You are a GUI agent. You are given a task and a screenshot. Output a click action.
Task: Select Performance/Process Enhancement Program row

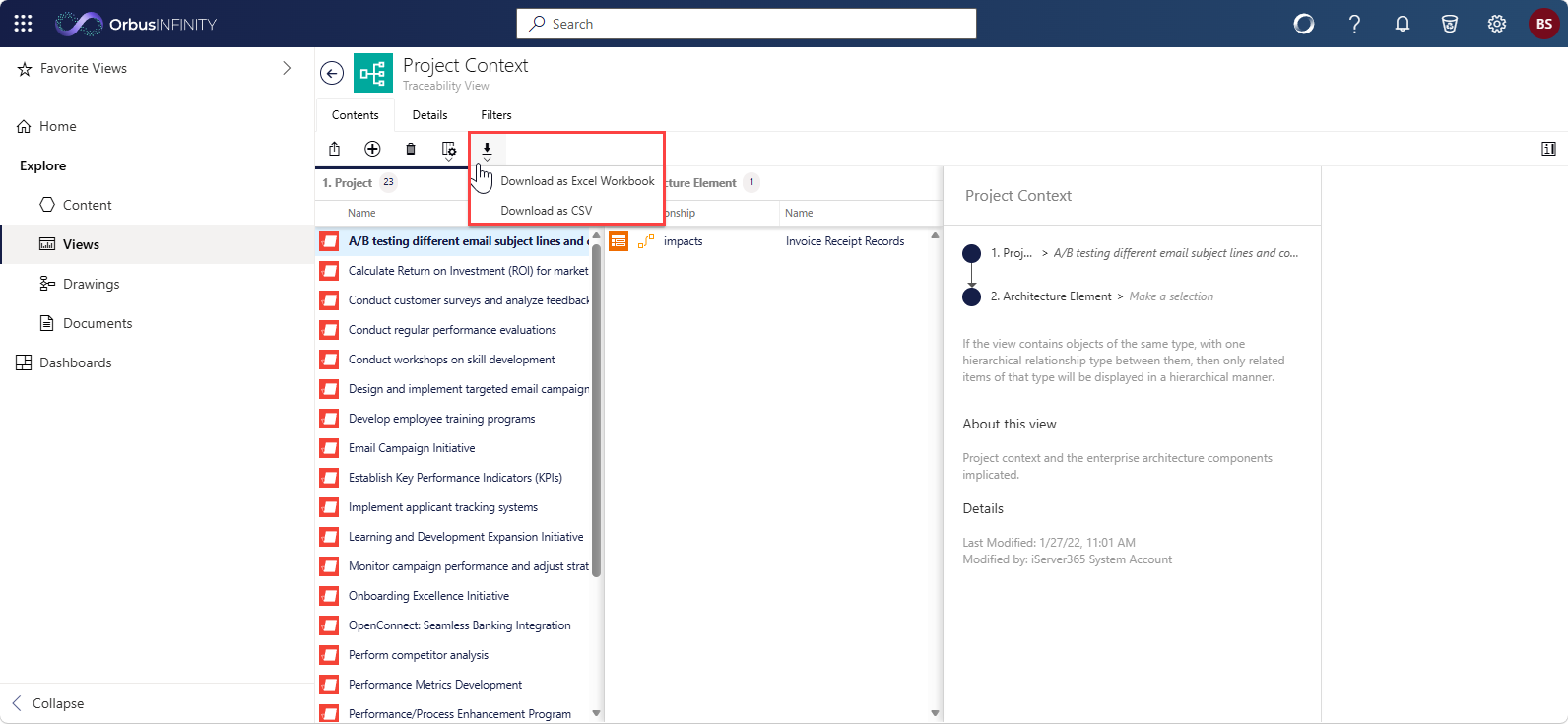click(453, 713)
